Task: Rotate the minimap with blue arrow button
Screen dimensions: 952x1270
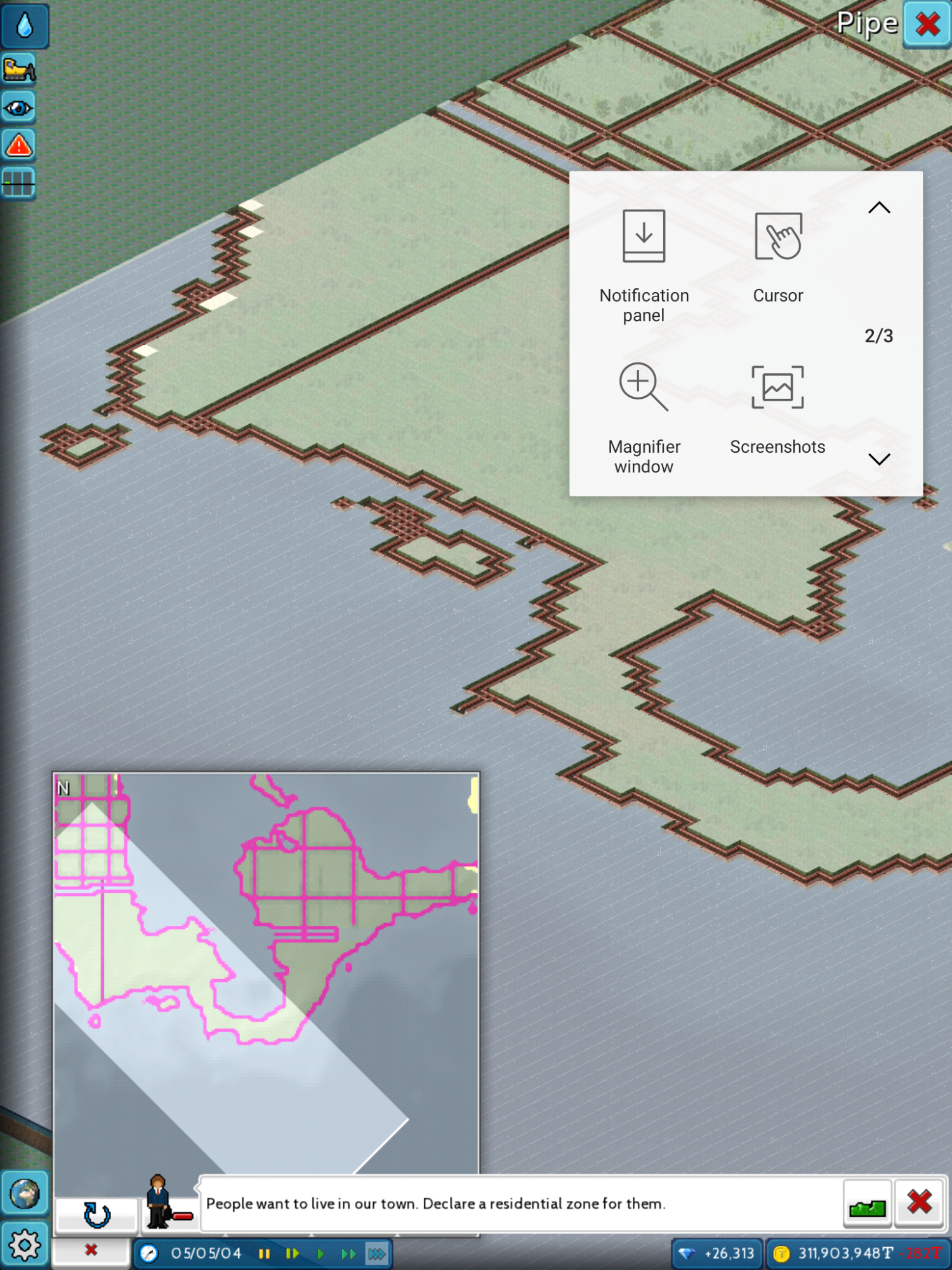Action: (x=96, y=1215)
